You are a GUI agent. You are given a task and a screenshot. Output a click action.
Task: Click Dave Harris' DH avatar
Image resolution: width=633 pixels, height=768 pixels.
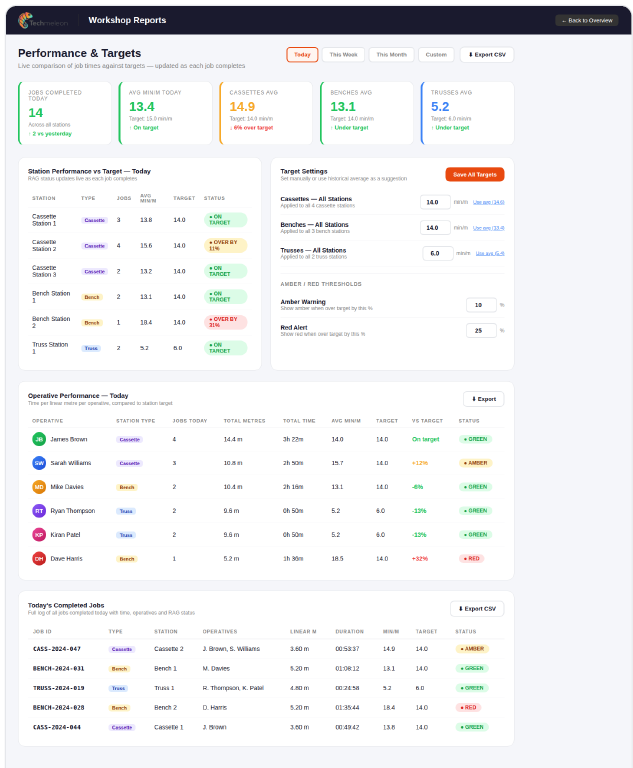(x=39, y=558)
